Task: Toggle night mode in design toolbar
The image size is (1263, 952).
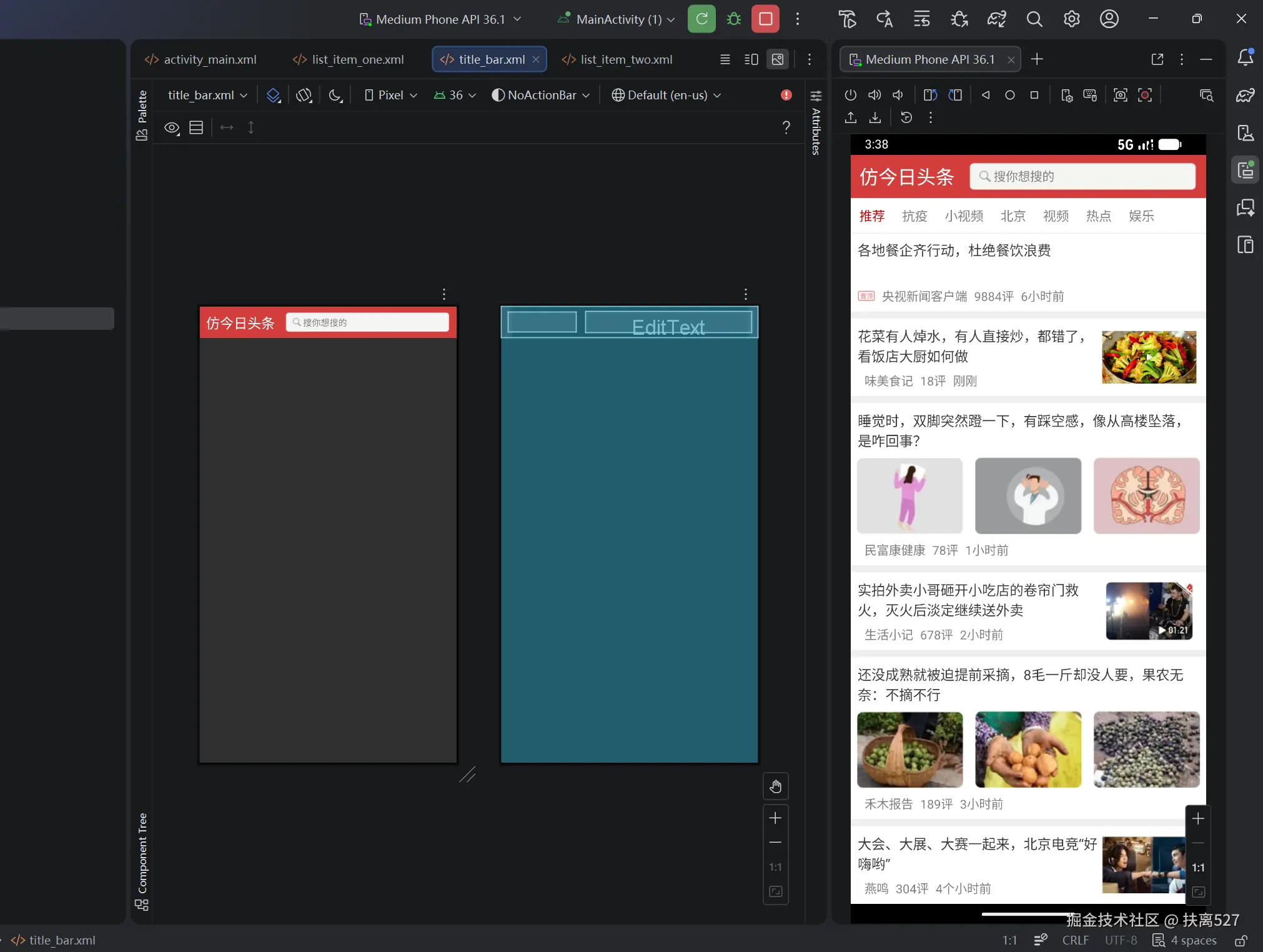Action: tap(335, 95)
